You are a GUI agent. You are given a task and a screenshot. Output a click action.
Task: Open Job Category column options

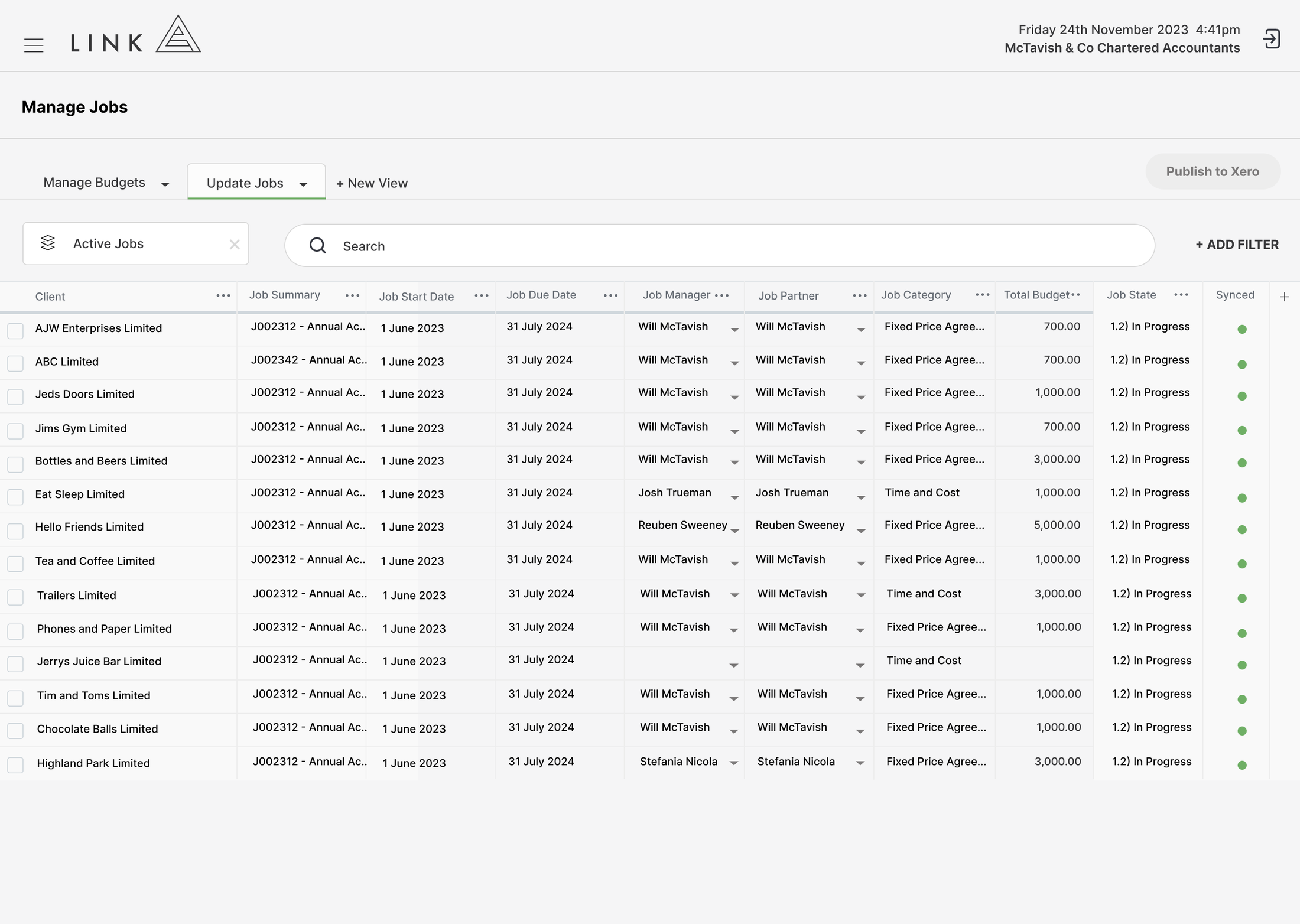pyautogui.click(x=983, y=295)
